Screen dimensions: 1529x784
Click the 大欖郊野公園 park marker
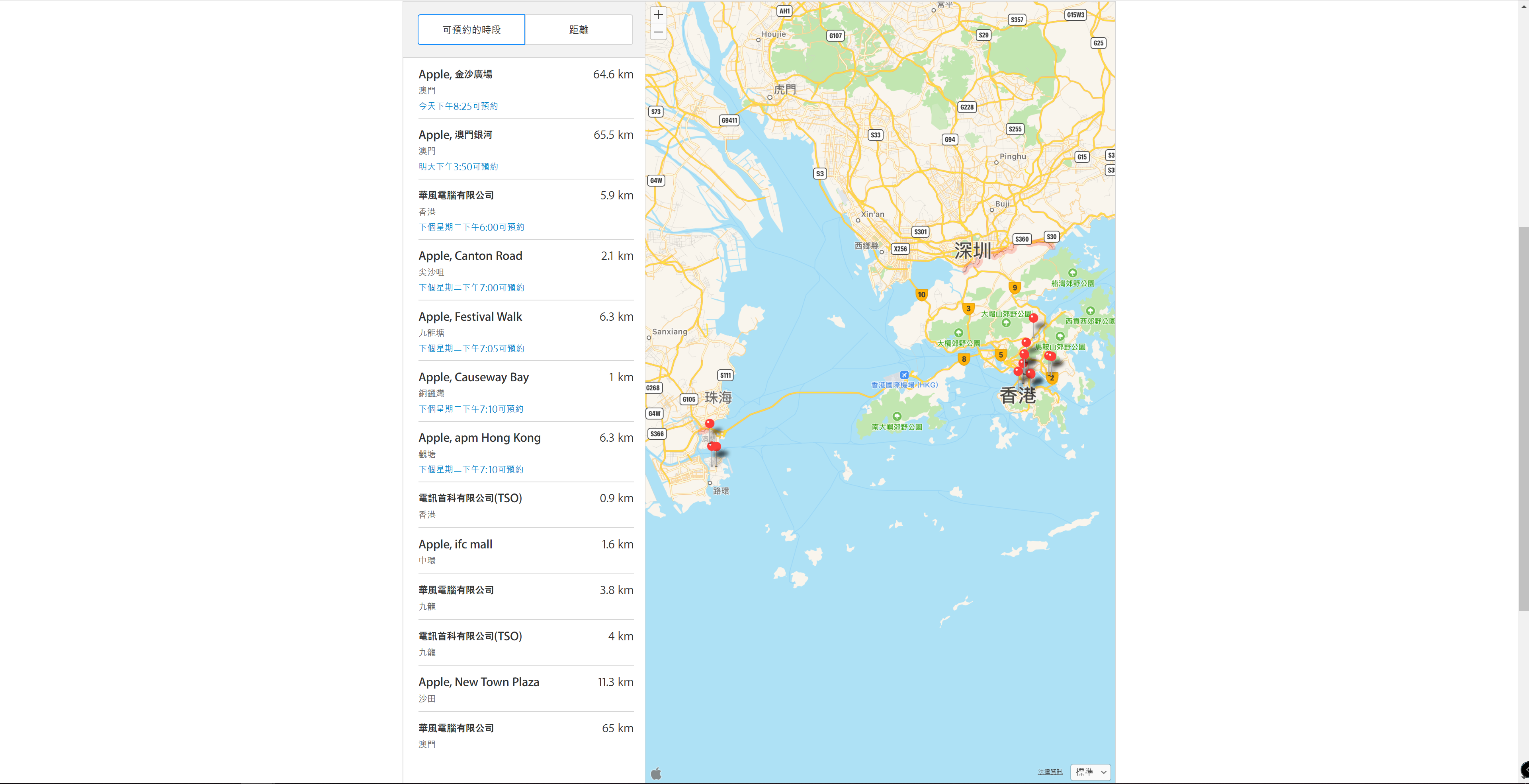tap(958, 333)
